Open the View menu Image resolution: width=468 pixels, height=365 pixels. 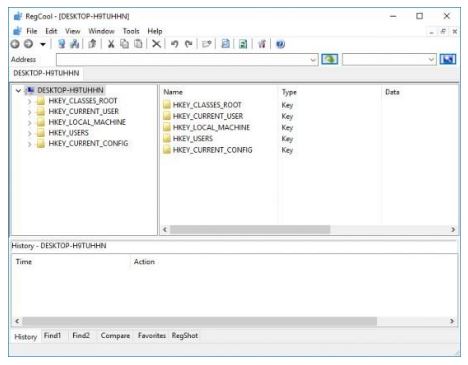tap(73, 31)
